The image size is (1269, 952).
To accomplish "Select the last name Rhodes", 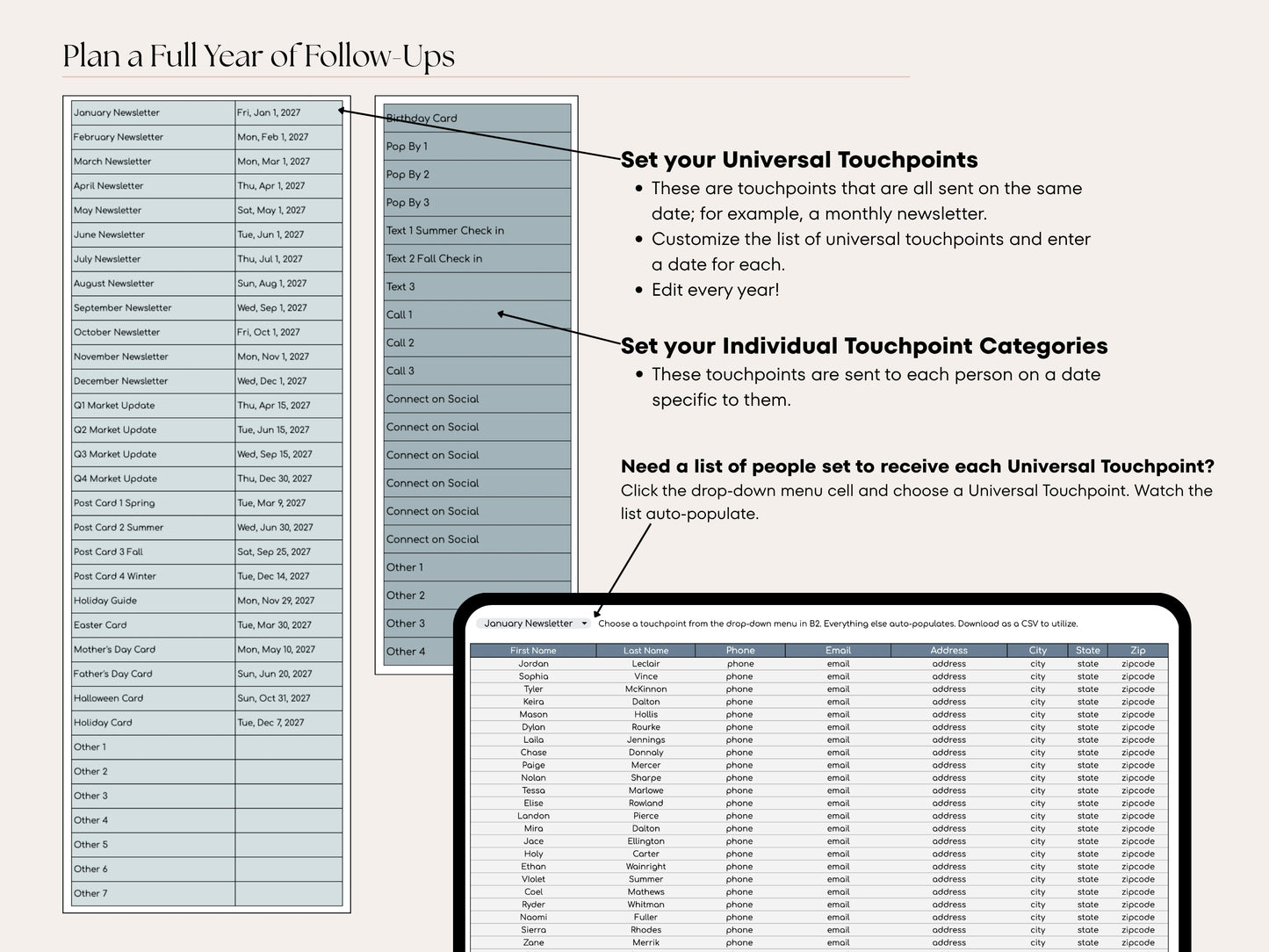I will (645, 930).
